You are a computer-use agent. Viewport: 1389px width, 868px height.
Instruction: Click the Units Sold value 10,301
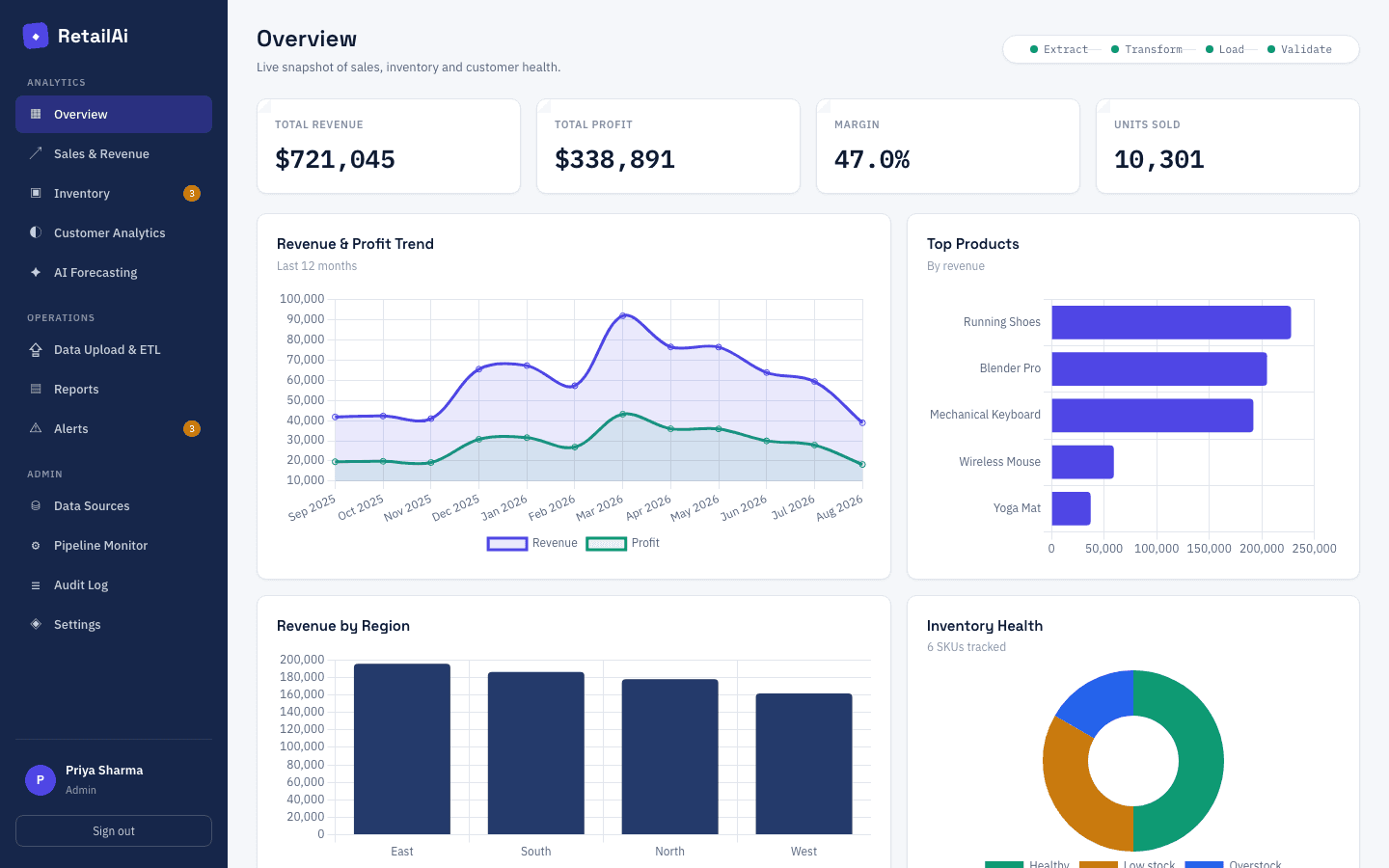pyautogui.click(x=1159, y=159)
